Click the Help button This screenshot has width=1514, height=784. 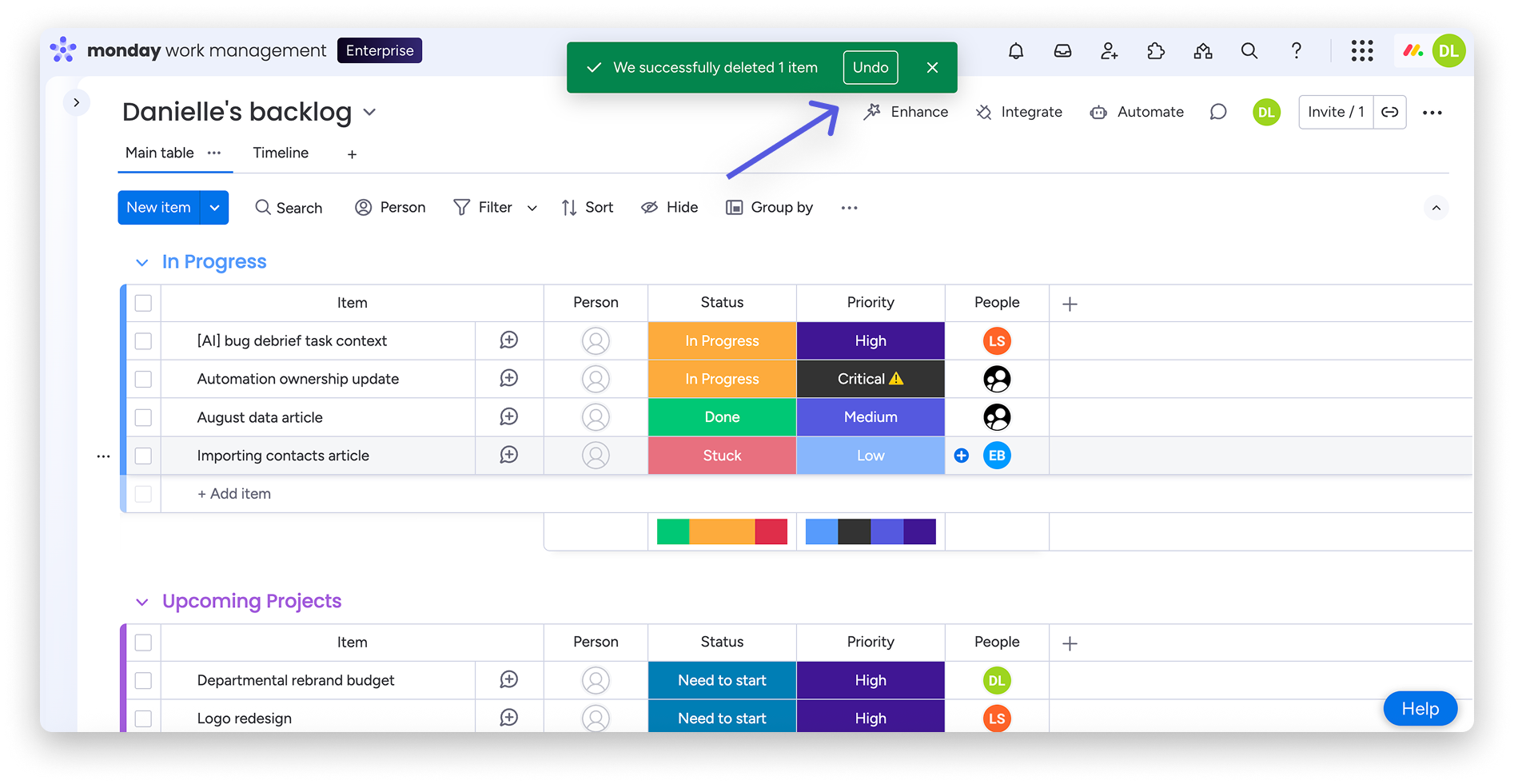pos(1420,709)
